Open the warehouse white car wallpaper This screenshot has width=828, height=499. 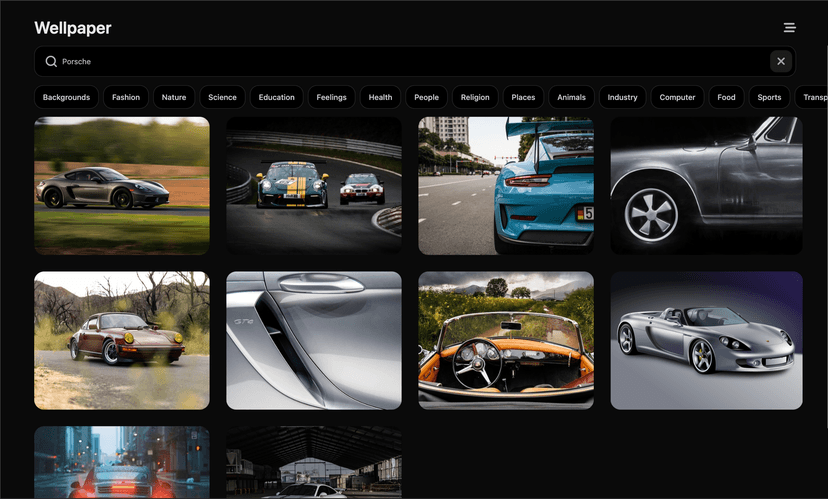(314, 463)
